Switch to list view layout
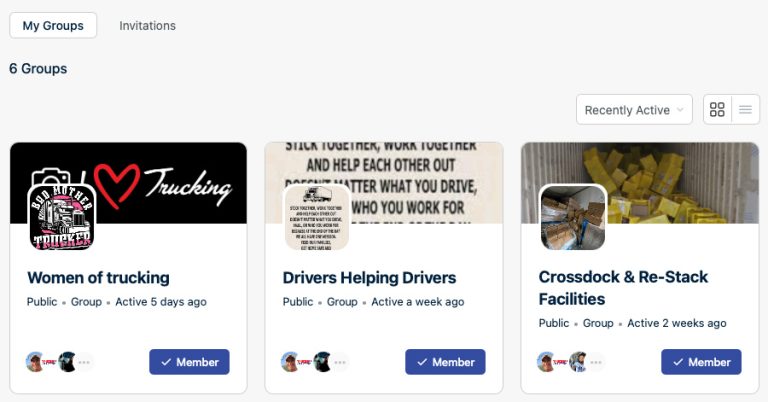Image resolution: width=768 pixels, height=402 pixels. coord(745,110)
